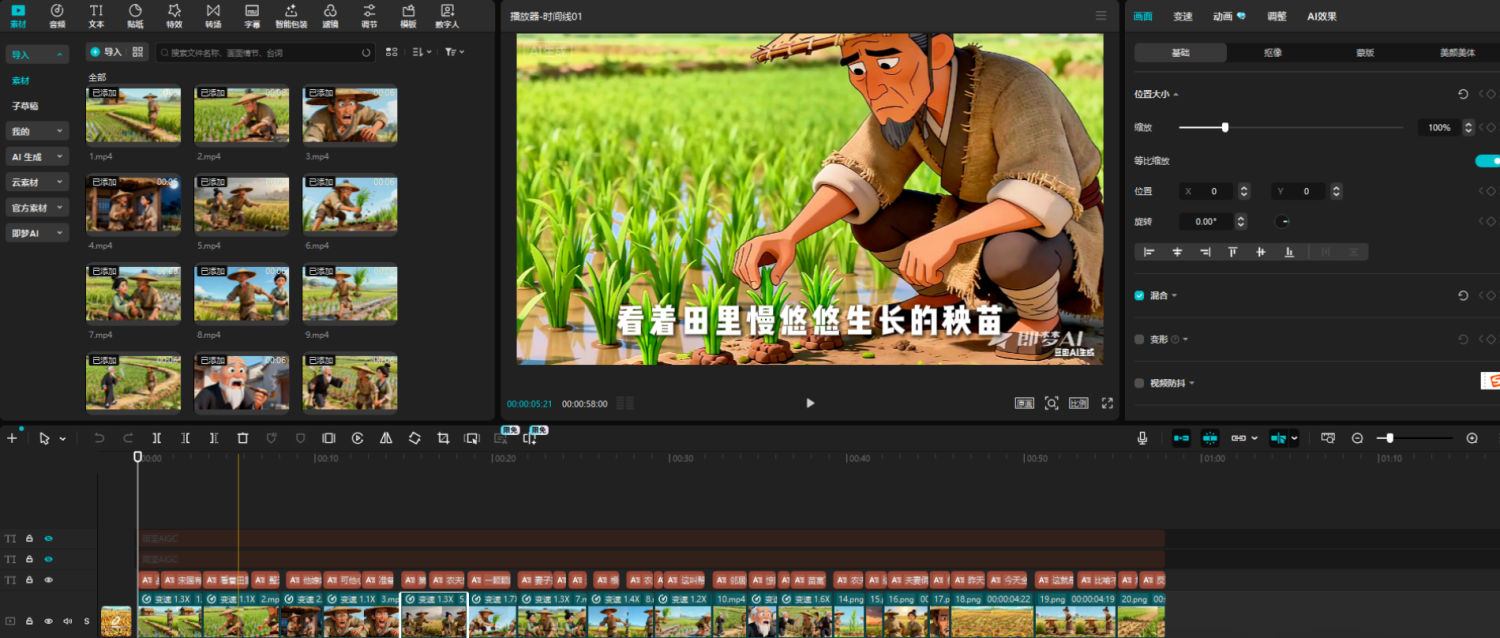Click the 滤镜 (Filters) icon
Viewport: 1500px width, 638px height.
pyautogui.click(x=330, y=15)
